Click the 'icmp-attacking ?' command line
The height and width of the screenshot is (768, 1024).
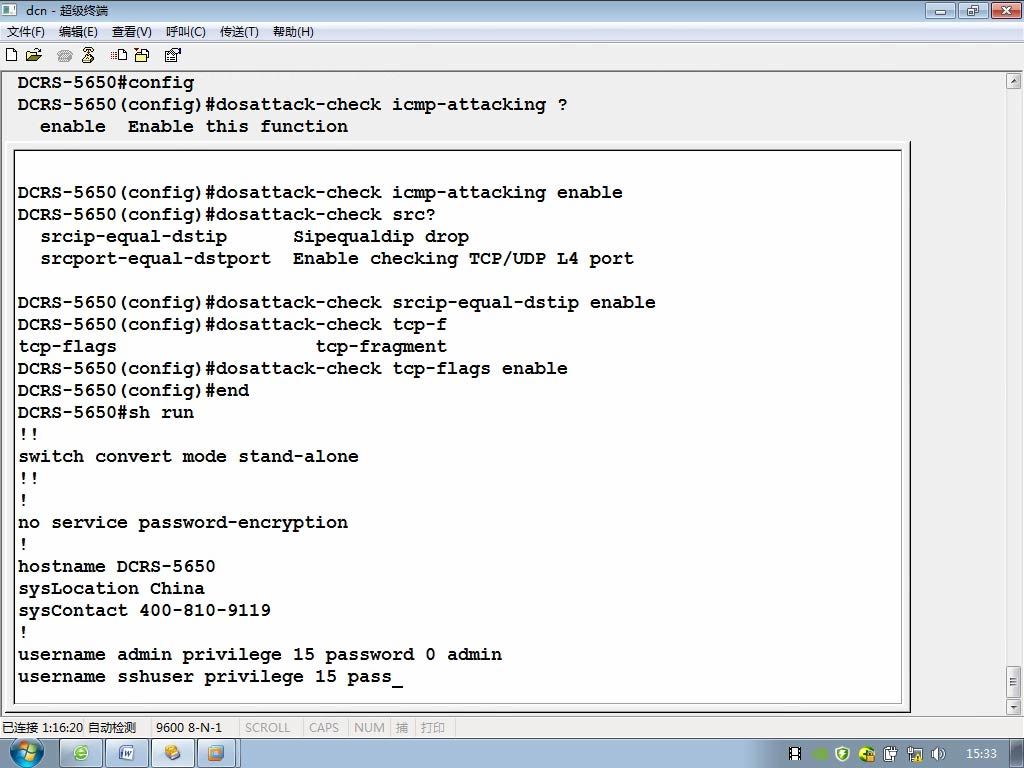tap(293, 104)
